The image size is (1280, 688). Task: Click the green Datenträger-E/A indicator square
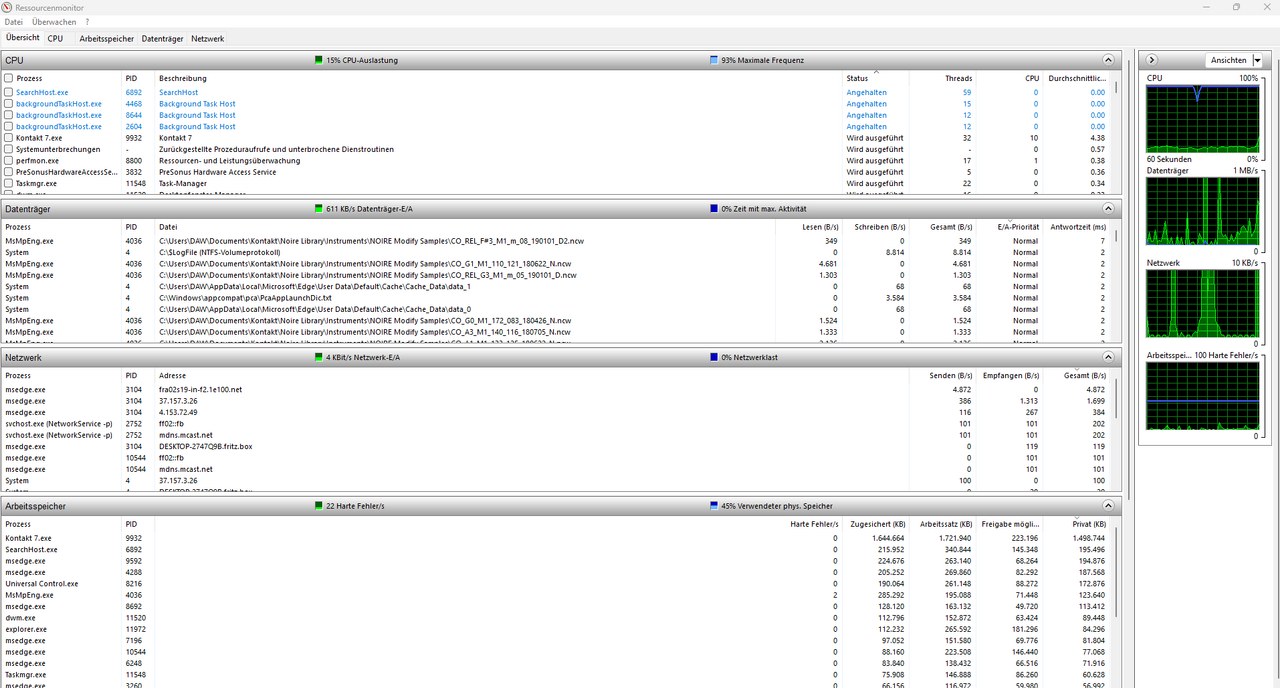click(319, 209)
